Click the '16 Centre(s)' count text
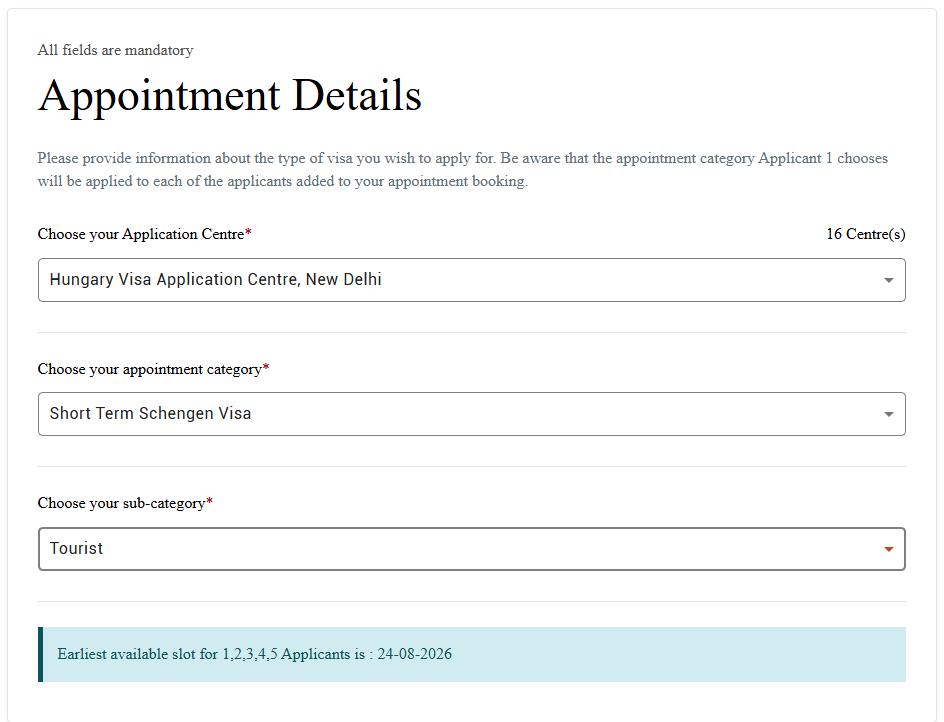The width and height of the screenshot is (944, 722). (x=866, y=234)
